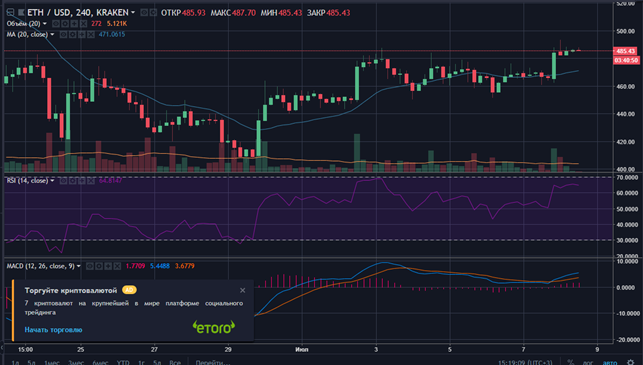
Task: Expand the MACD (12, 26, close, 9) dropdown
Action: click(79, 266)
